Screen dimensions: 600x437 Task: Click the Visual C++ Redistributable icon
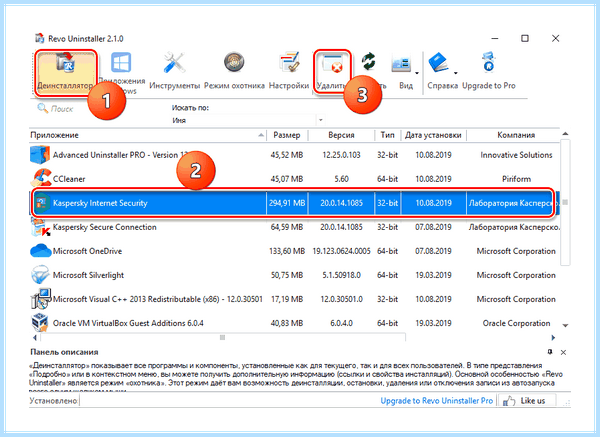pos(41,299)
